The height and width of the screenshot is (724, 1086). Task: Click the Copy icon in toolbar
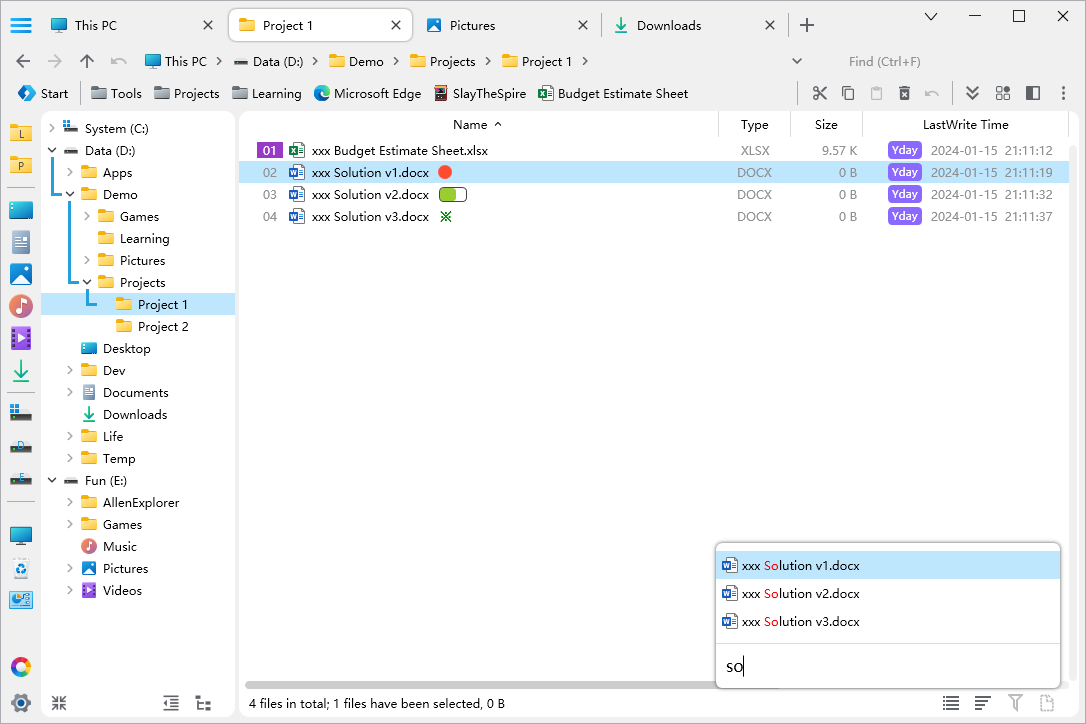point(848,93)
